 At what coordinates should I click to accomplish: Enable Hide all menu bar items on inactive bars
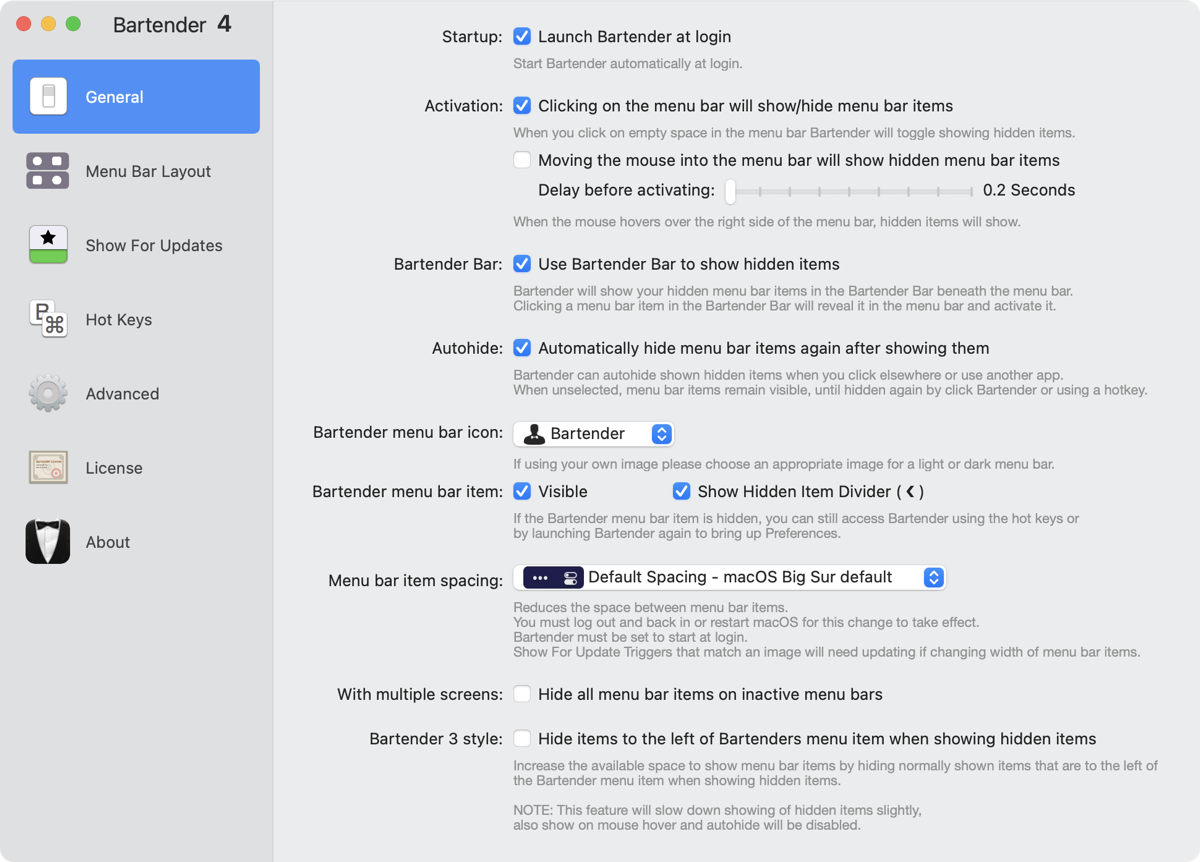(522, 694)
